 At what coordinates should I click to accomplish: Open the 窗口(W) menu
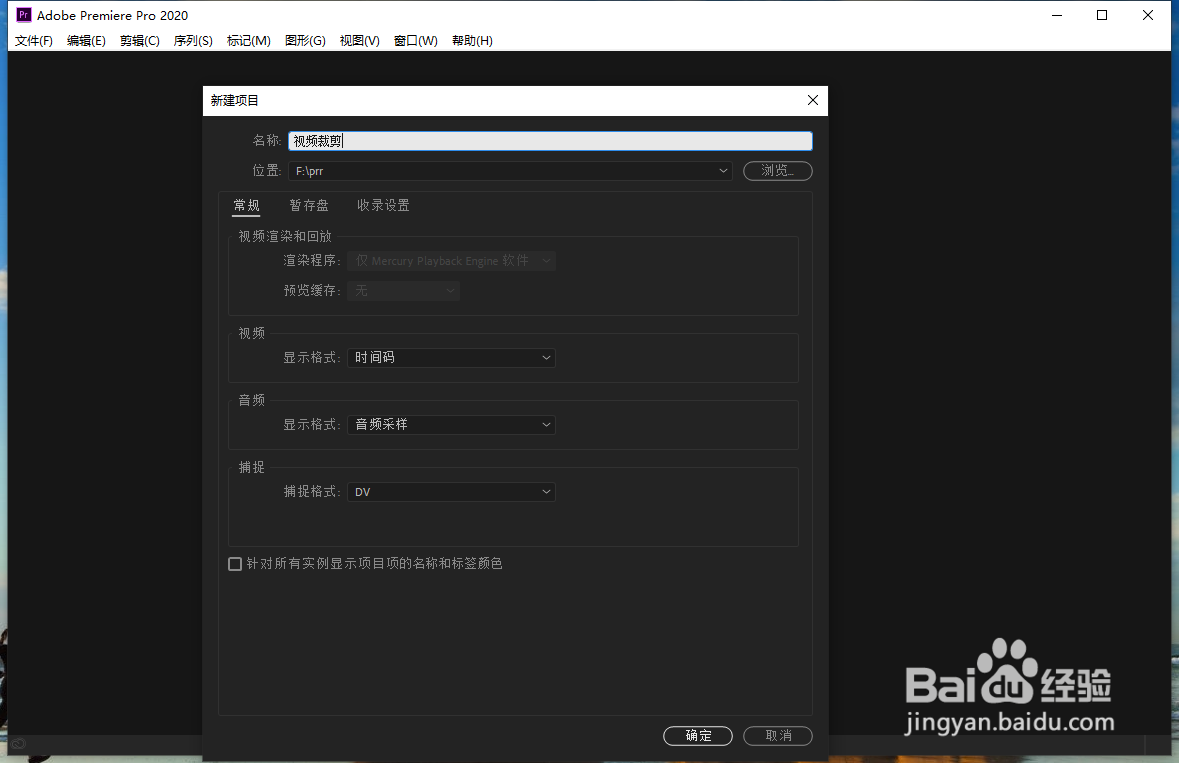416,41
